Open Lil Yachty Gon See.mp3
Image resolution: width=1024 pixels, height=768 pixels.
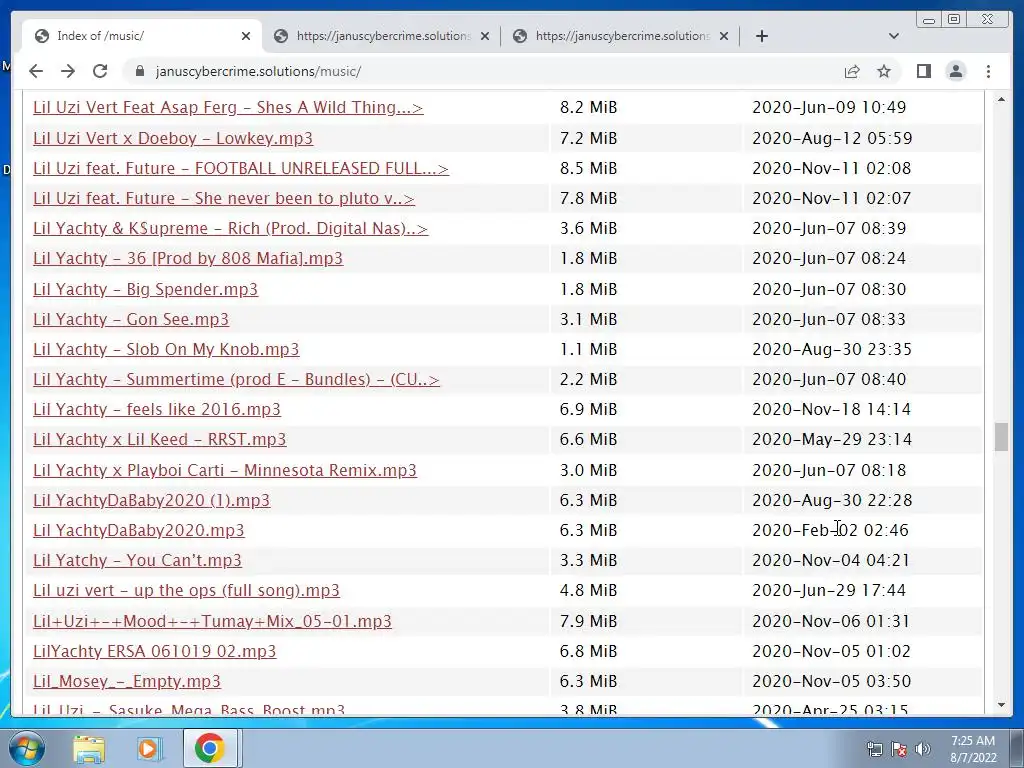pyautogui.click(x=131, y=319)
